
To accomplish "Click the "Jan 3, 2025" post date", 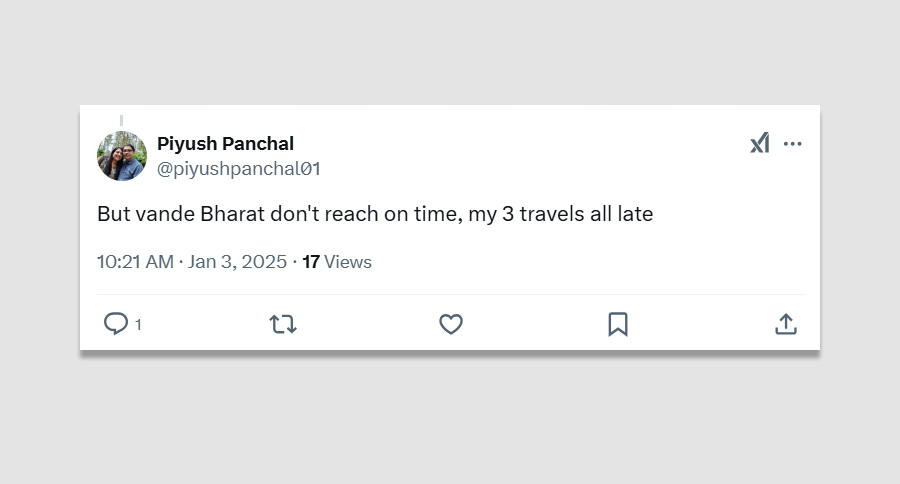I will (238, 262).
